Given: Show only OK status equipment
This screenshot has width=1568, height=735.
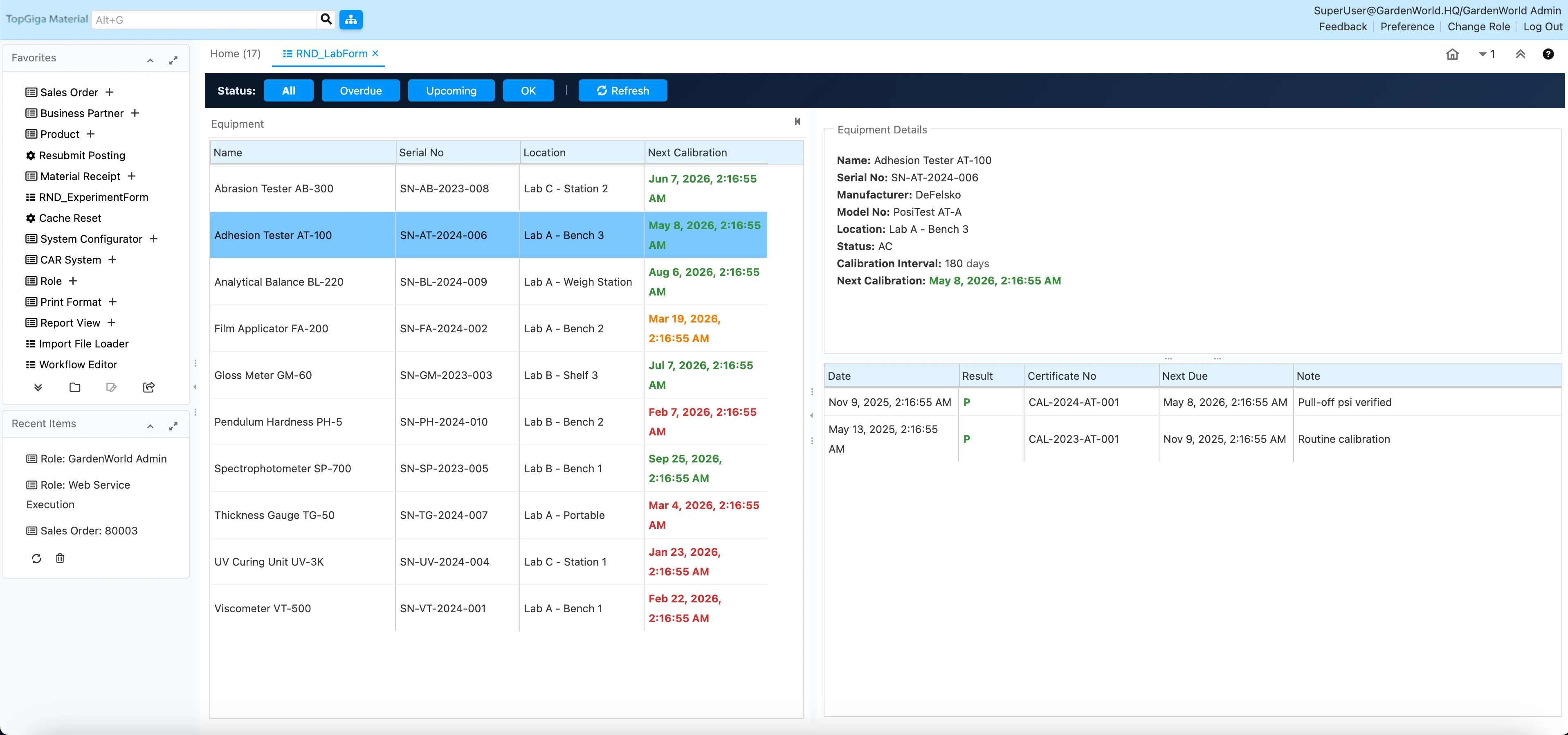Looking at the screenshot, I should tap(528, 91).
